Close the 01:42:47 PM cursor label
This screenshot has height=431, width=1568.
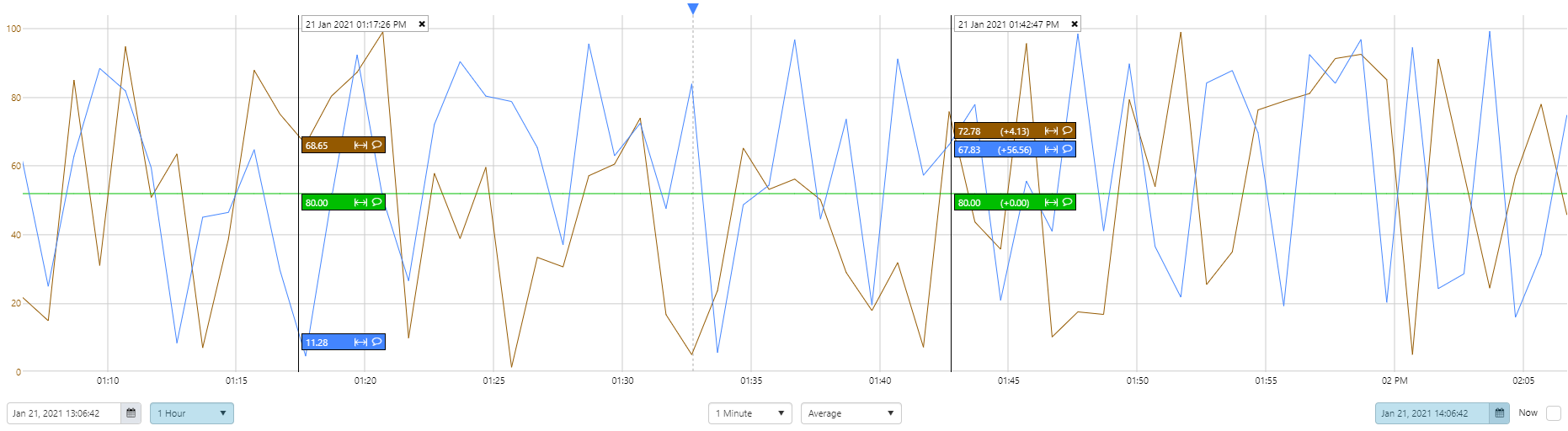point(1075,24)
